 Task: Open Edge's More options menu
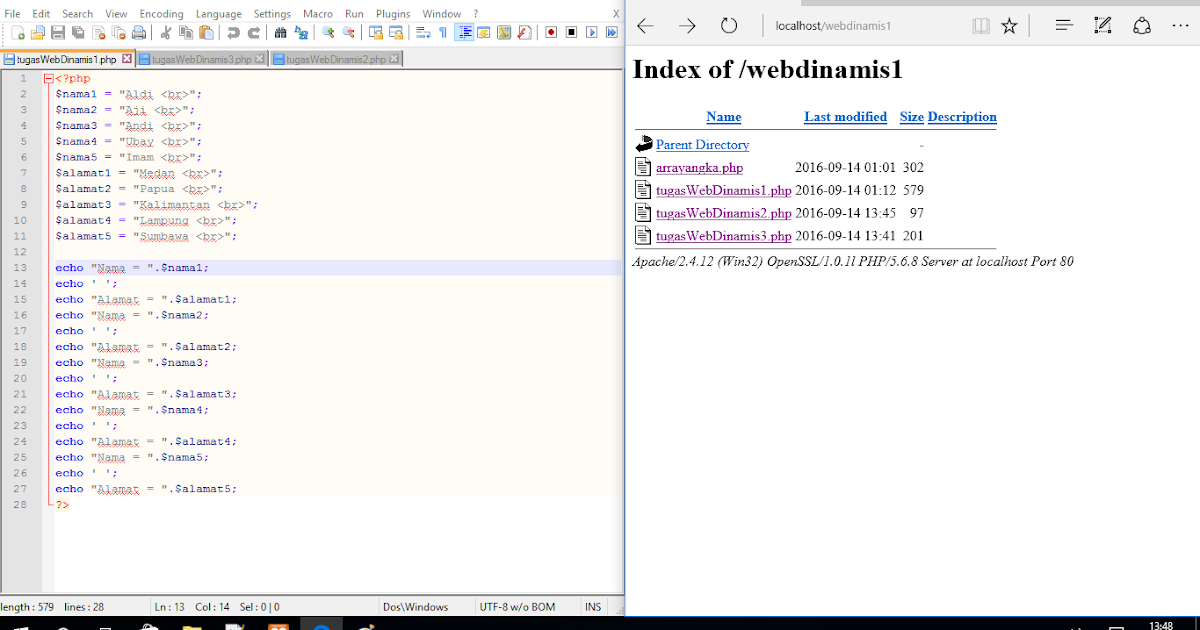pyautogui.click(x=1181, y=26)
